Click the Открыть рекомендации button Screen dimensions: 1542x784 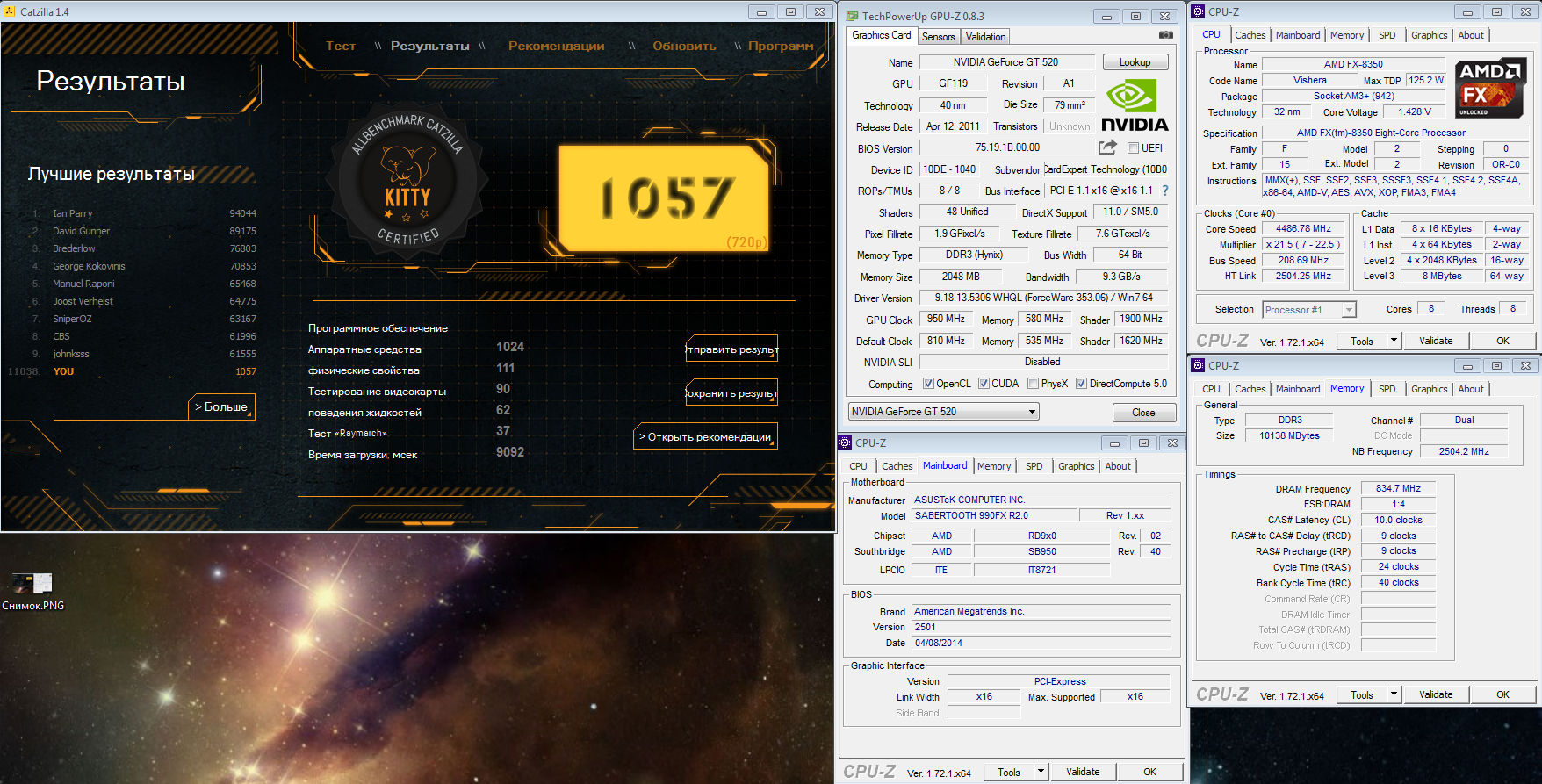[705, 436]
